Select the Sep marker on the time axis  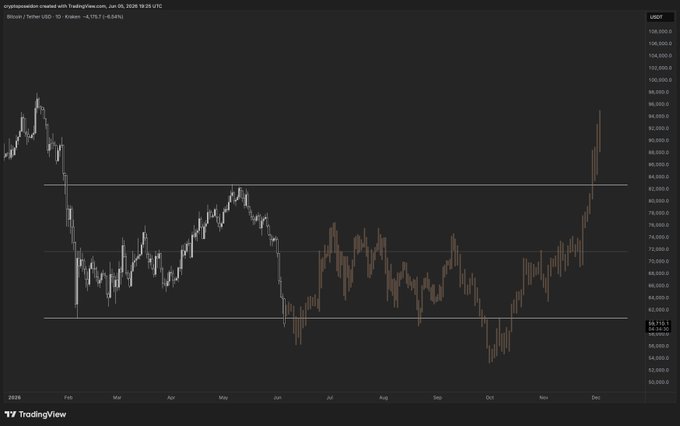tap(437, 397)
